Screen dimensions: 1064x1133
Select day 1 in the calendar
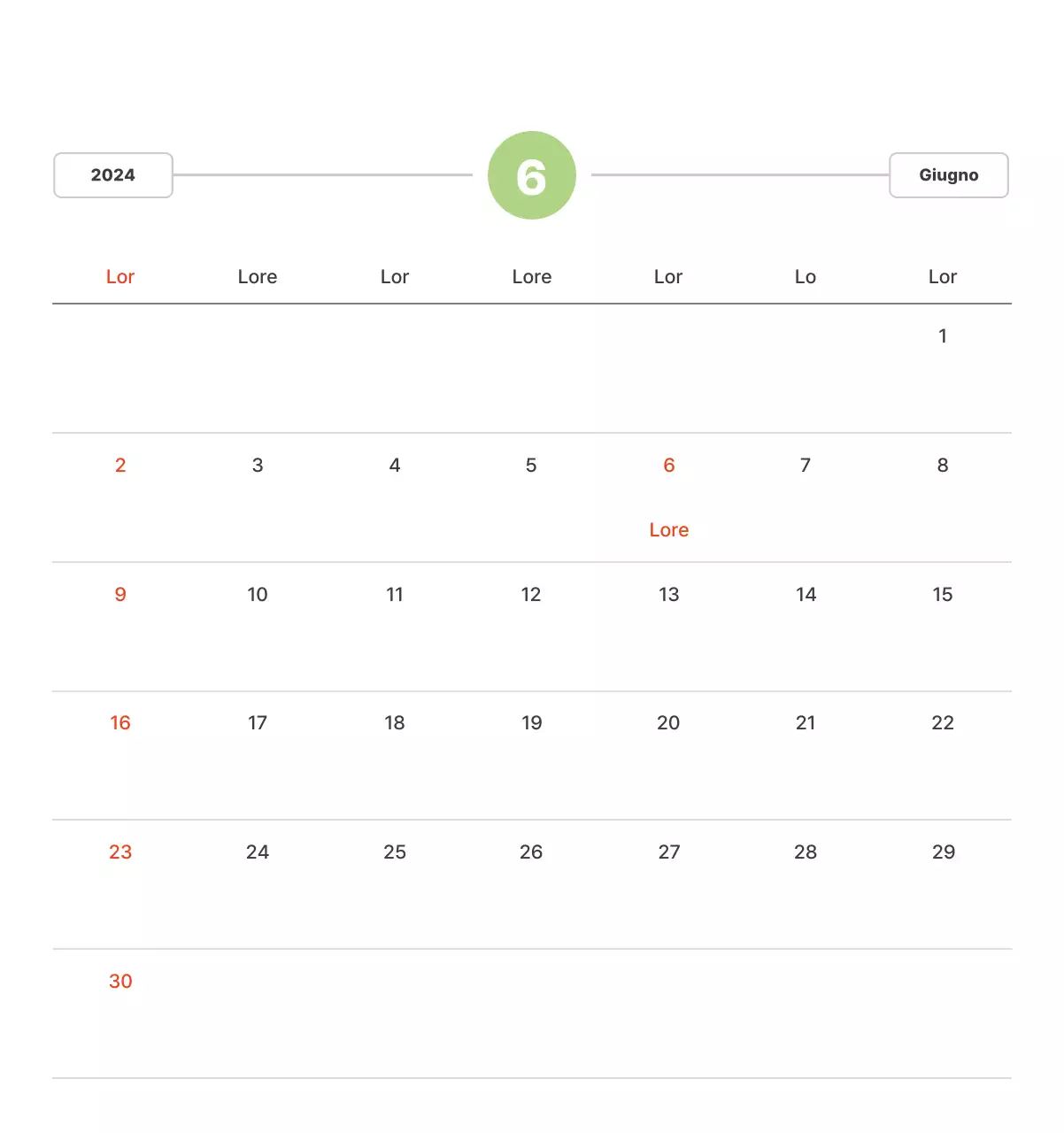pos(943,336)
